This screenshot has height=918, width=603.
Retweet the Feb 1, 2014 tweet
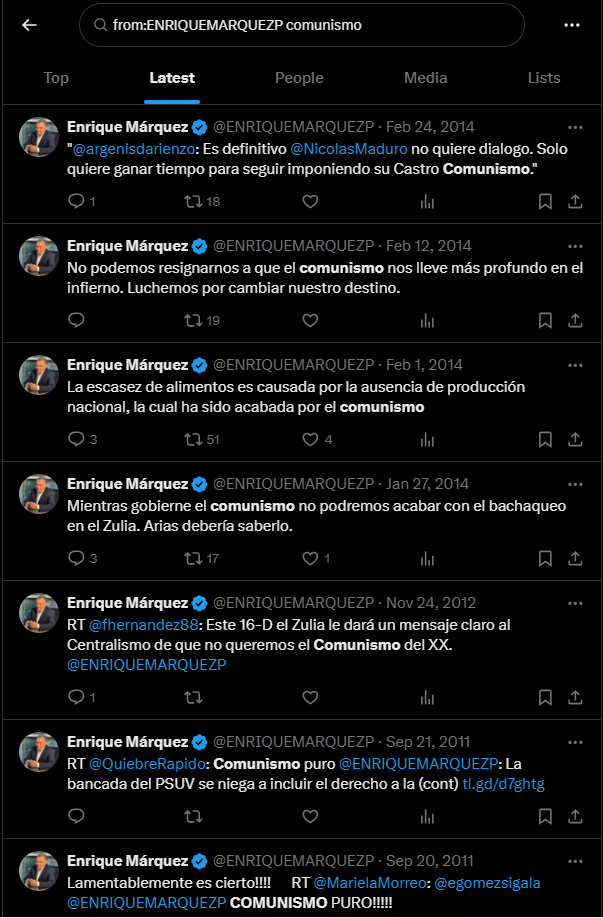193,440
